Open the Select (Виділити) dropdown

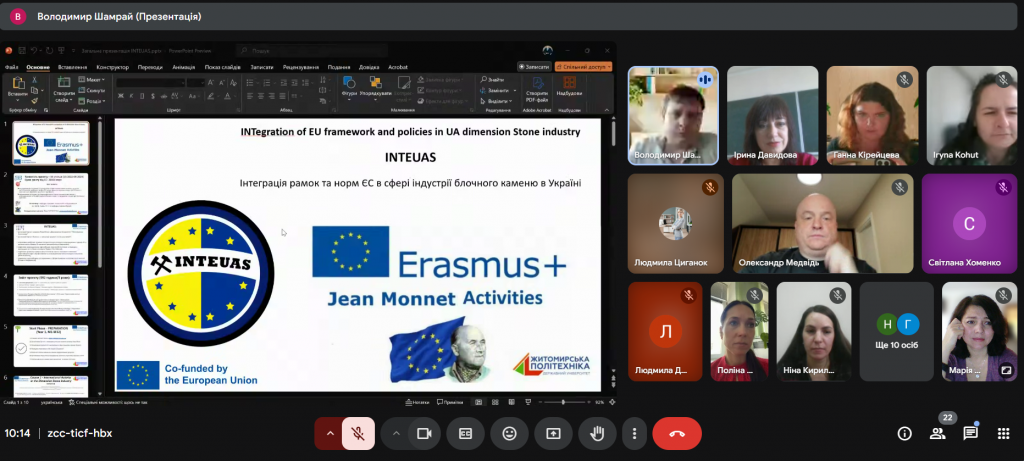click(496, 101)
